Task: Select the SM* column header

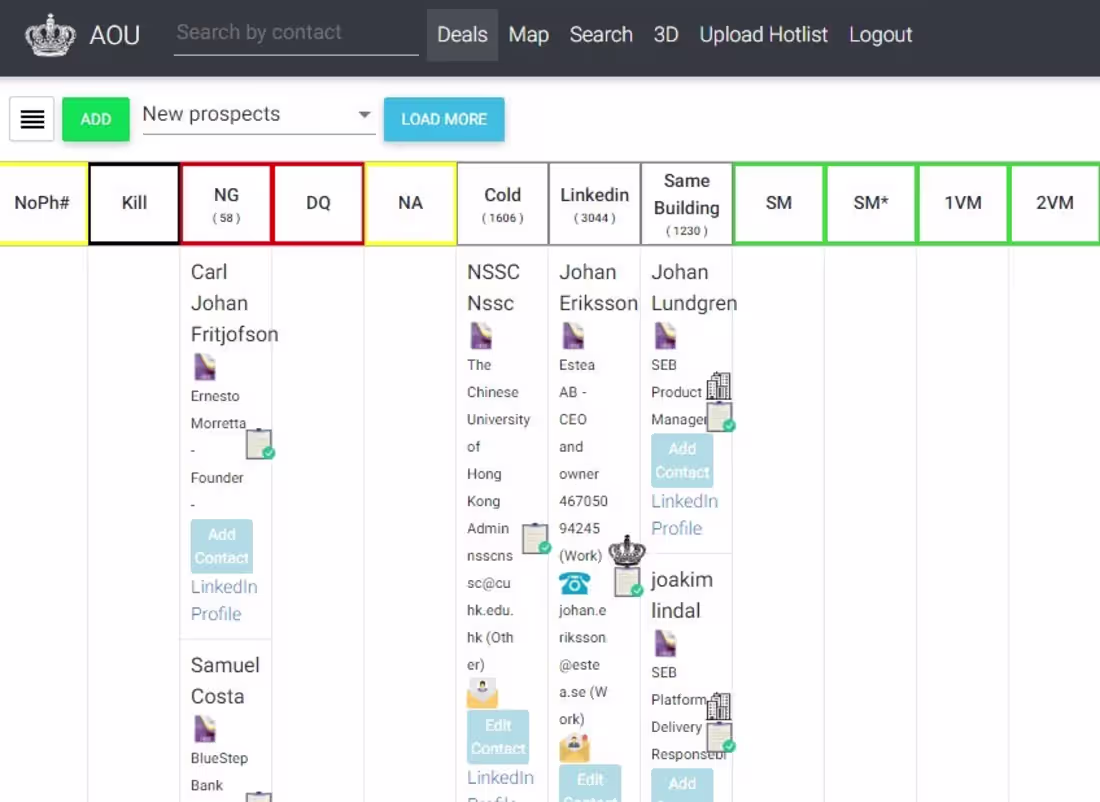Action: pos(871,203)
